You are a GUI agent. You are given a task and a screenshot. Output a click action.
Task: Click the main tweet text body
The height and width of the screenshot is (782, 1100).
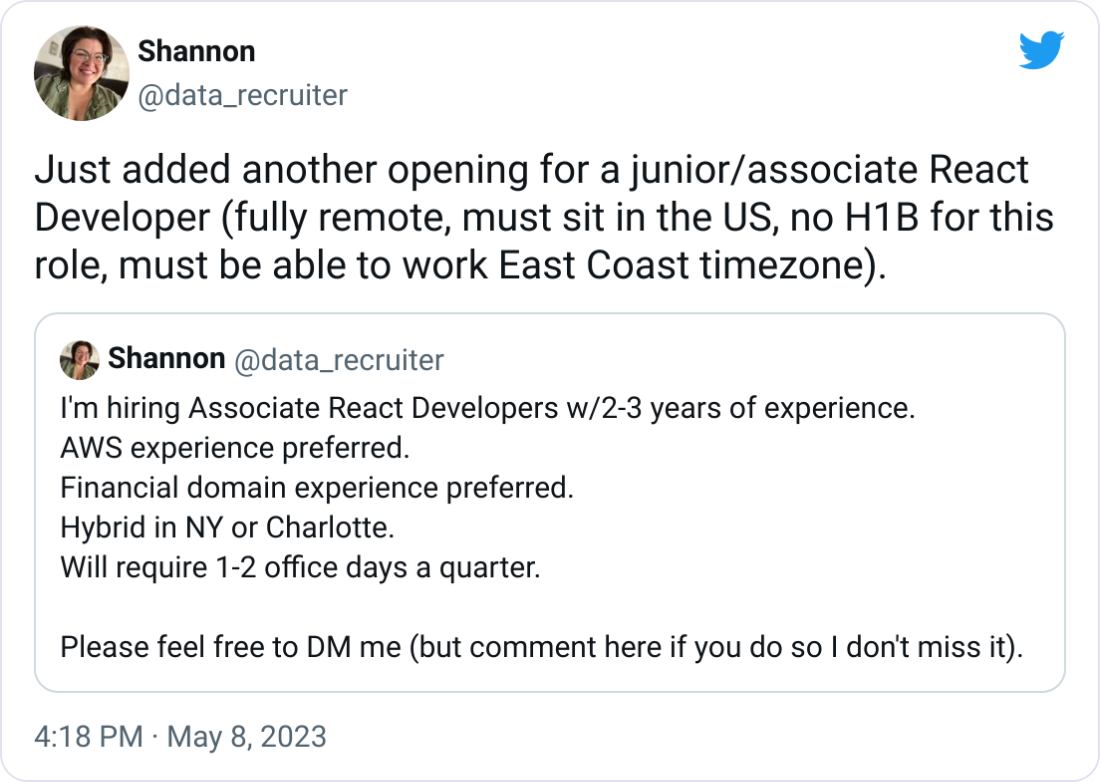pyautogui.click(x=545, y=217)
